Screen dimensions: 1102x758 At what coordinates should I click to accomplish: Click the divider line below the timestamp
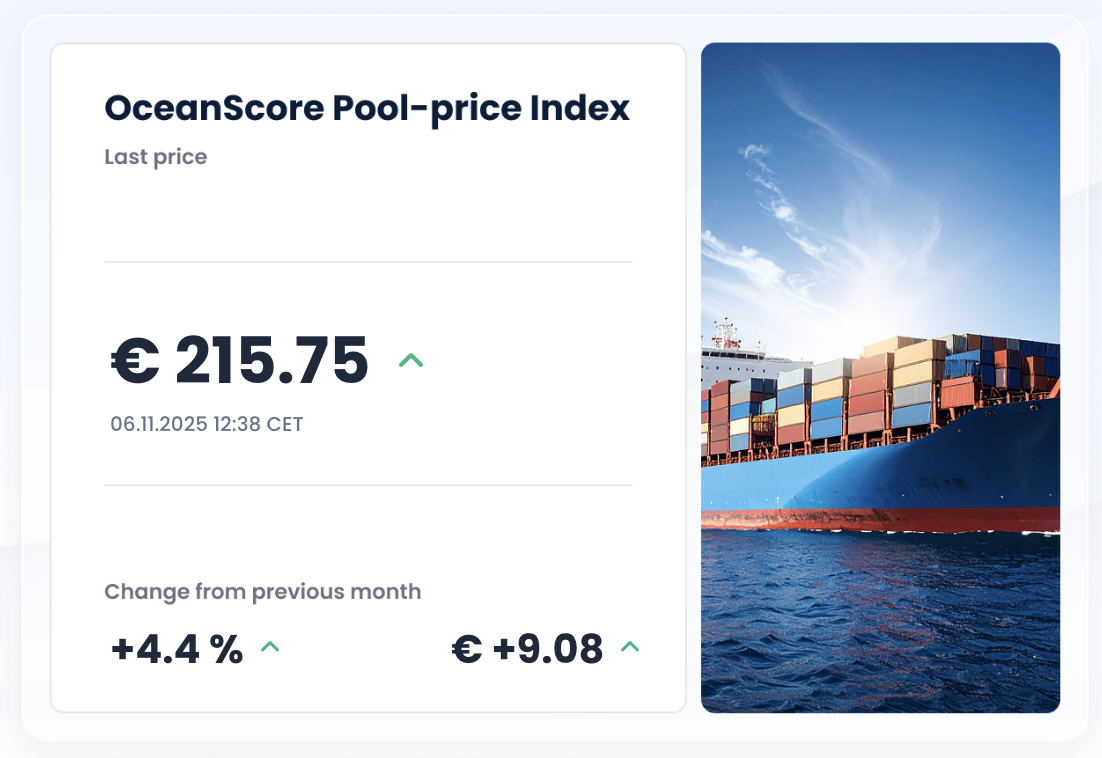pyautogui.click(x=368, y=485)
